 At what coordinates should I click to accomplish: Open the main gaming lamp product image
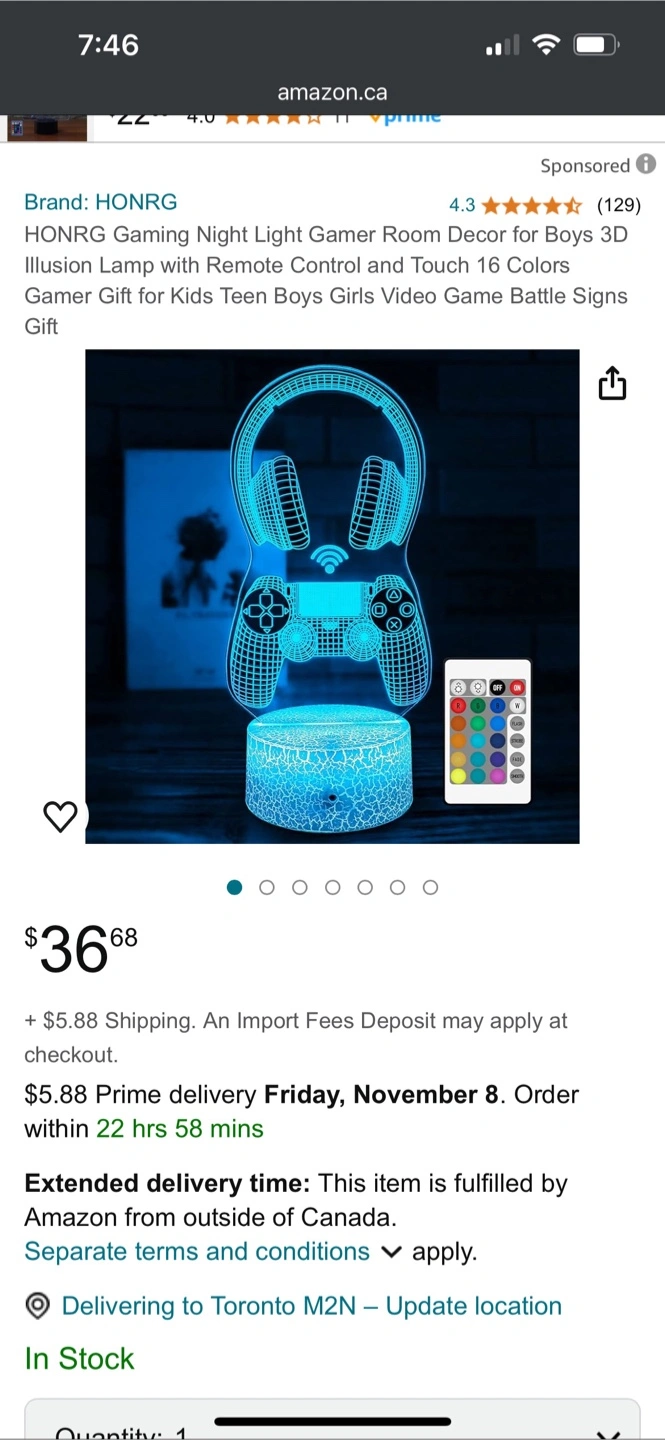point(332,596)
